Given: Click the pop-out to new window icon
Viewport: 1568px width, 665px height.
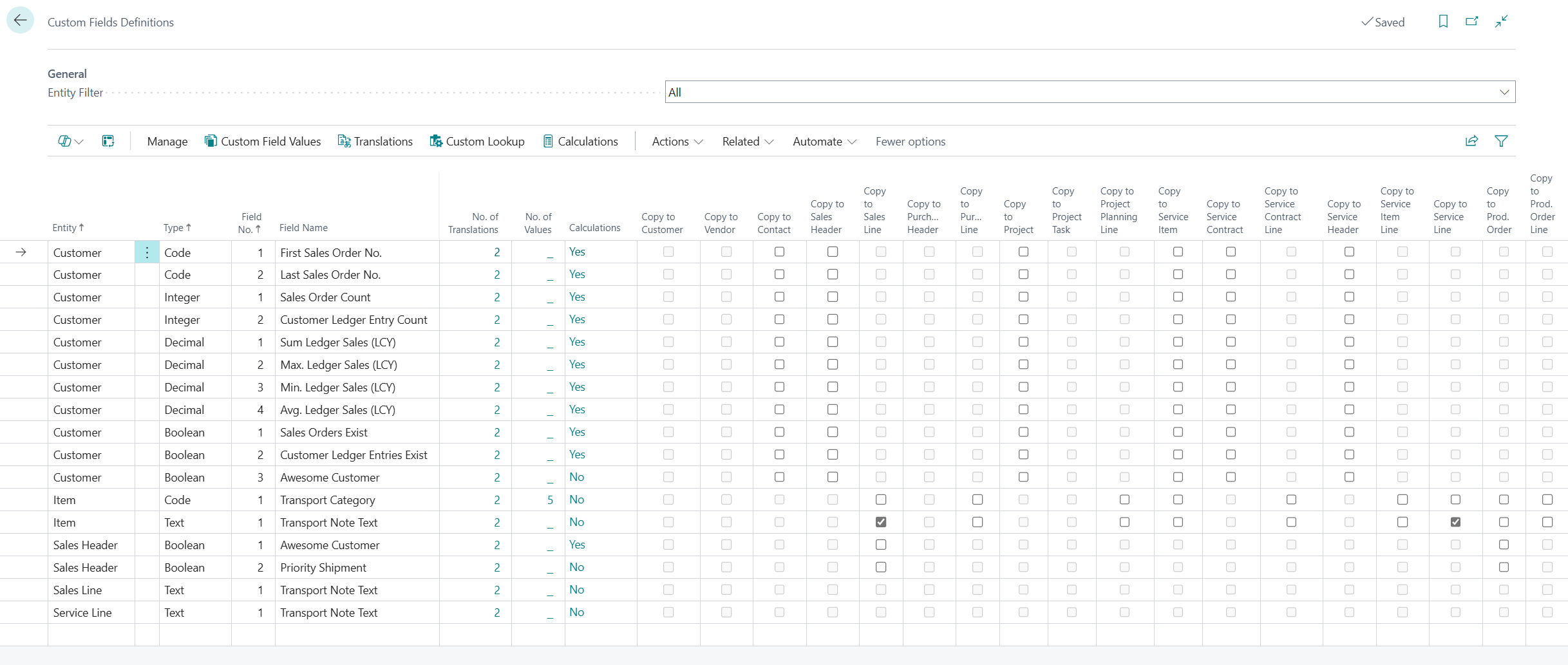Looking at the screenshot, I should [x=1472, y=21].
